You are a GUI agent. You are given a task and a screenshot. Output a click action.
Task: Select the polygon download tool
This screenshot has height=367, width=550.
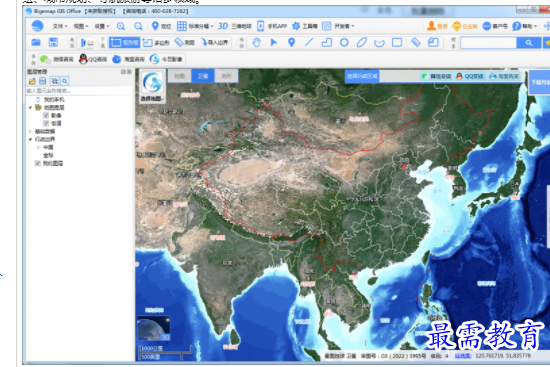157,42
